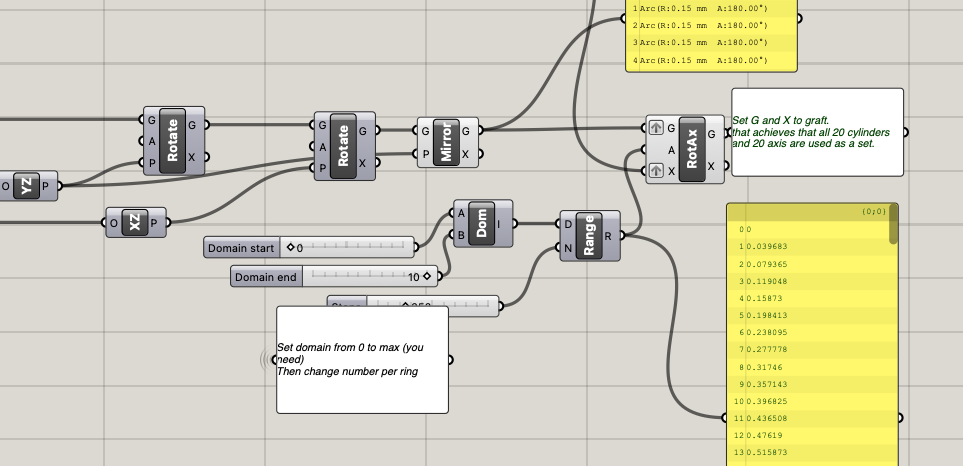Click value 0.47619 in the panel
This screenshot has height=466, width=963.
[765, 435]
